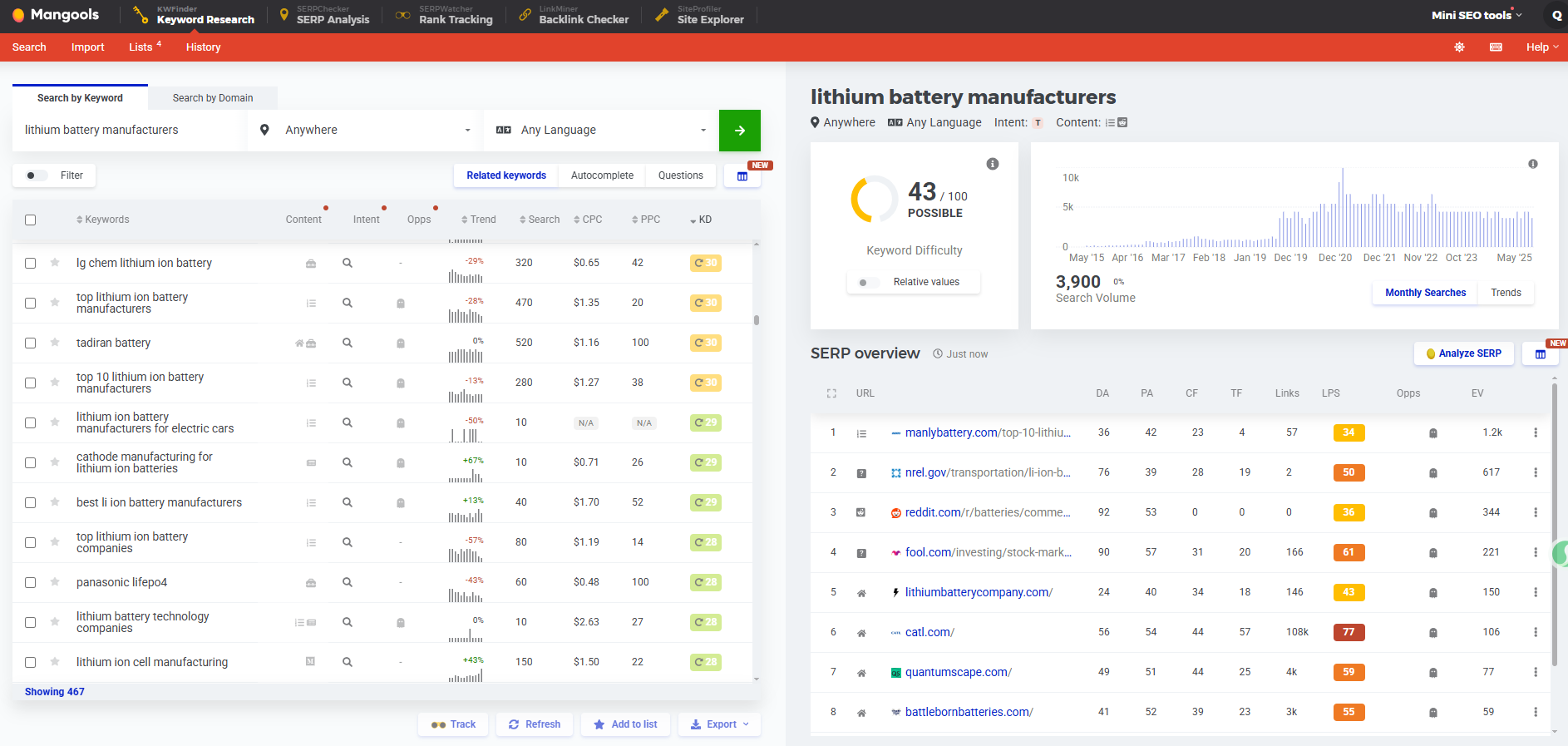Toggle Relative values switch
This screenshot has height=746, width=1568.
(868, 283)
